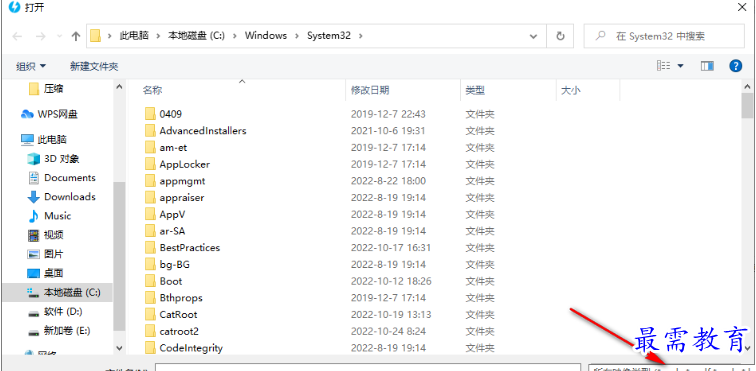The height and width of the screenshot is (371, 756).
Task: Click the change view layout icon
Action: coord(664,66)
